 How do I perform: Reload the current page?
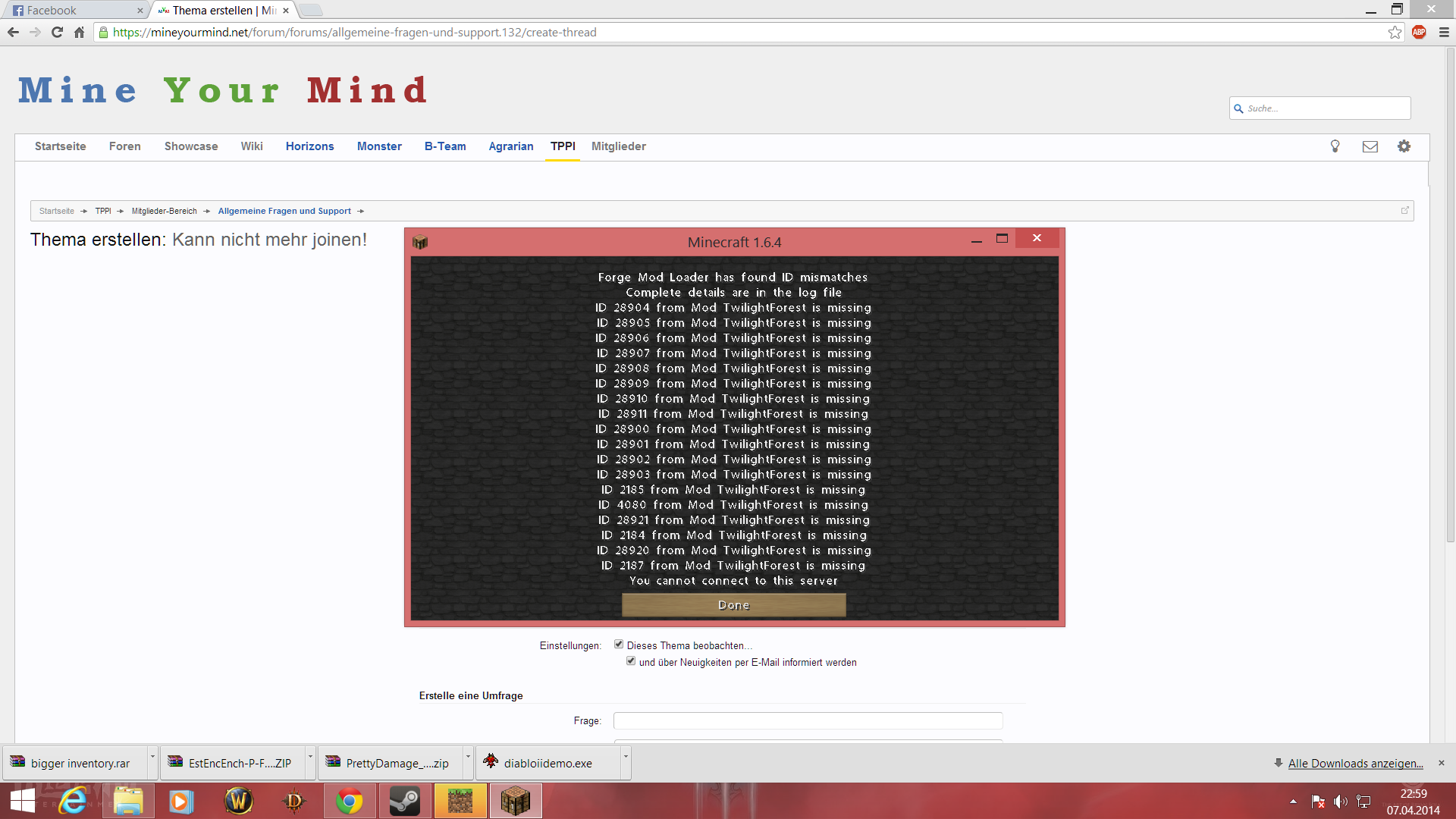click(x=57, y=32)
